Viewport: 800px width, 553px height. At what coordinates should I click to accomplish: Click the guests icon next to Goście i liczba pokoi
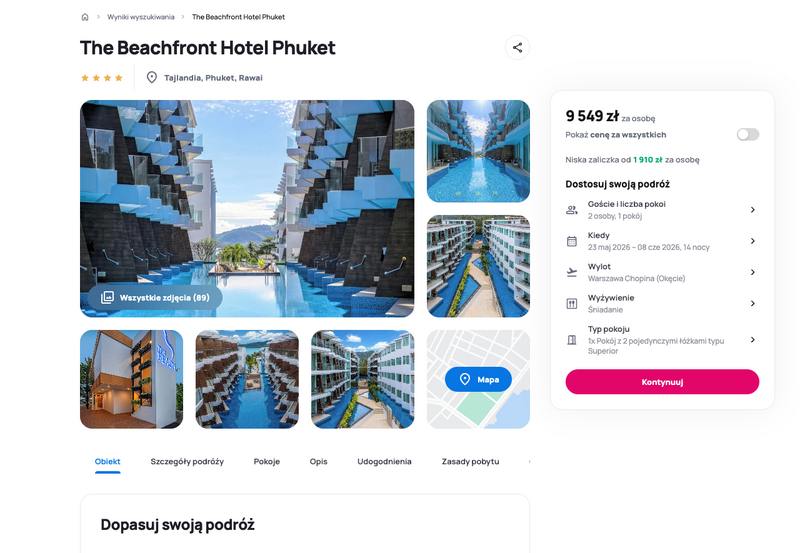coord(572,210)
